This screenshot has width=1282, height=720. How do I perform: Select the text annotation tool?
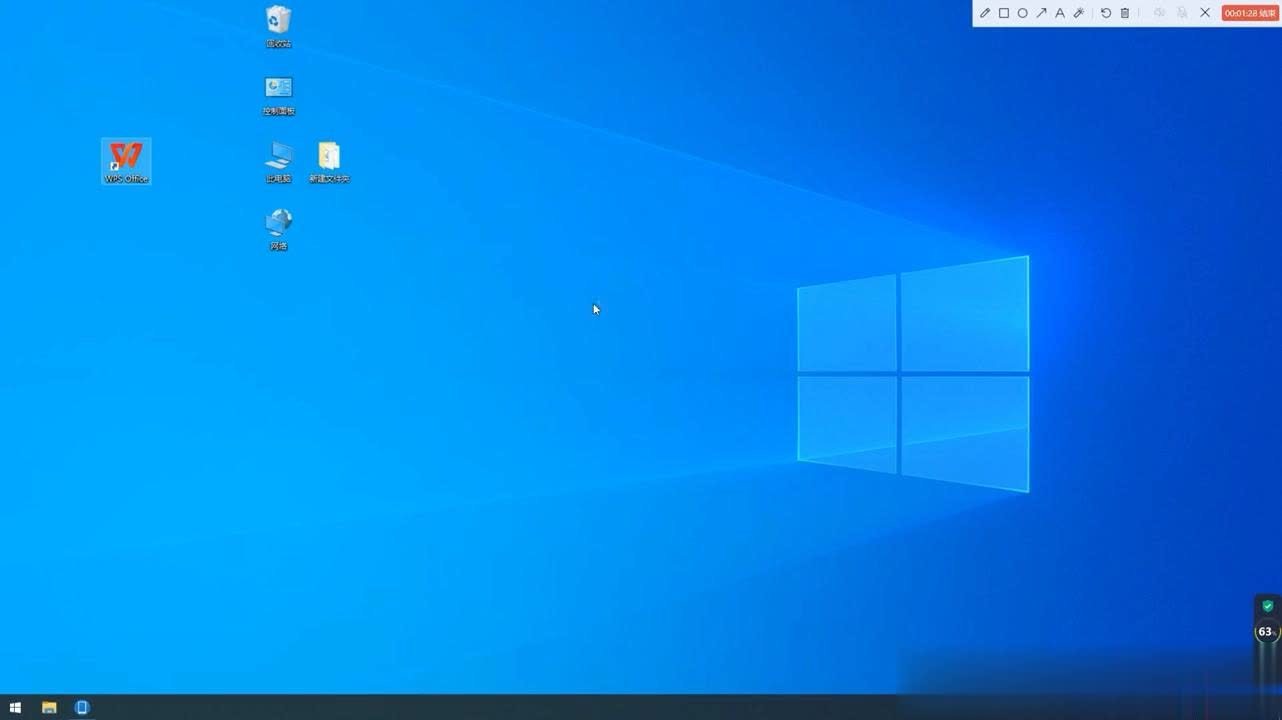[x=1060, y=13]
